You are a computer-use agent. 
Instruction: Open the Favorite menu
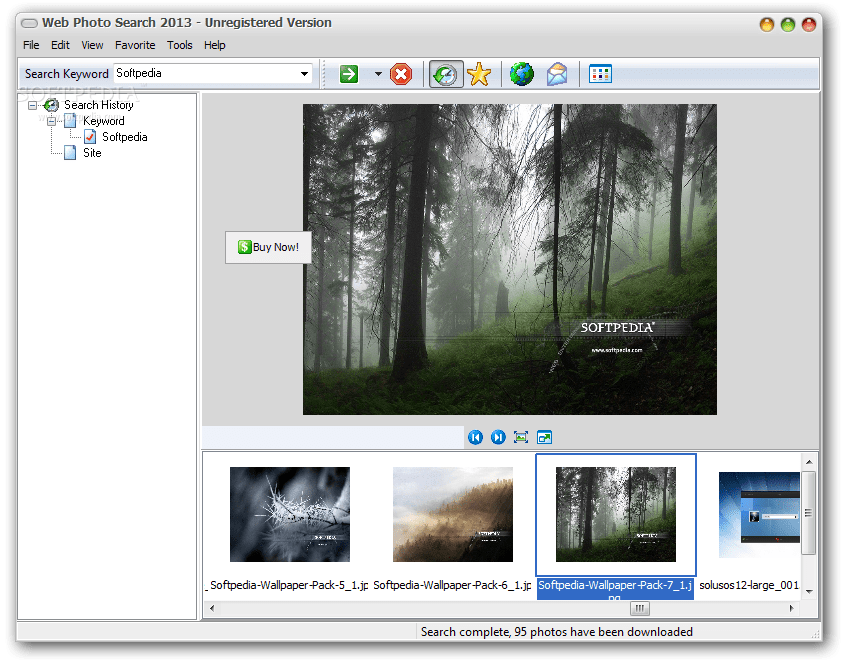pos(135,45)
